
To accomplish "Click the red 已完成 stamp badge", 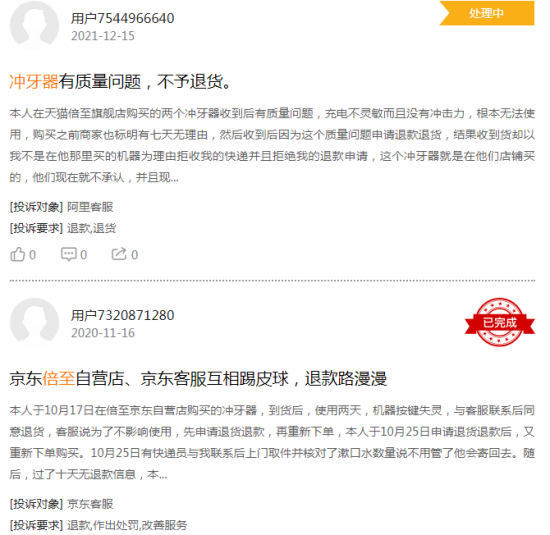I will coord(499,322).
